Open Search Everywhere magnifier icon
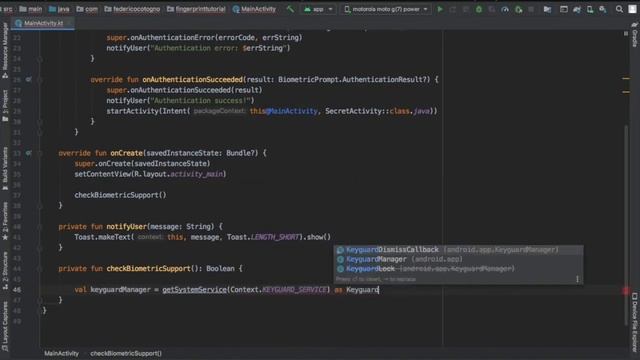This screenshot has height=360, width=640. coord(619,9)
